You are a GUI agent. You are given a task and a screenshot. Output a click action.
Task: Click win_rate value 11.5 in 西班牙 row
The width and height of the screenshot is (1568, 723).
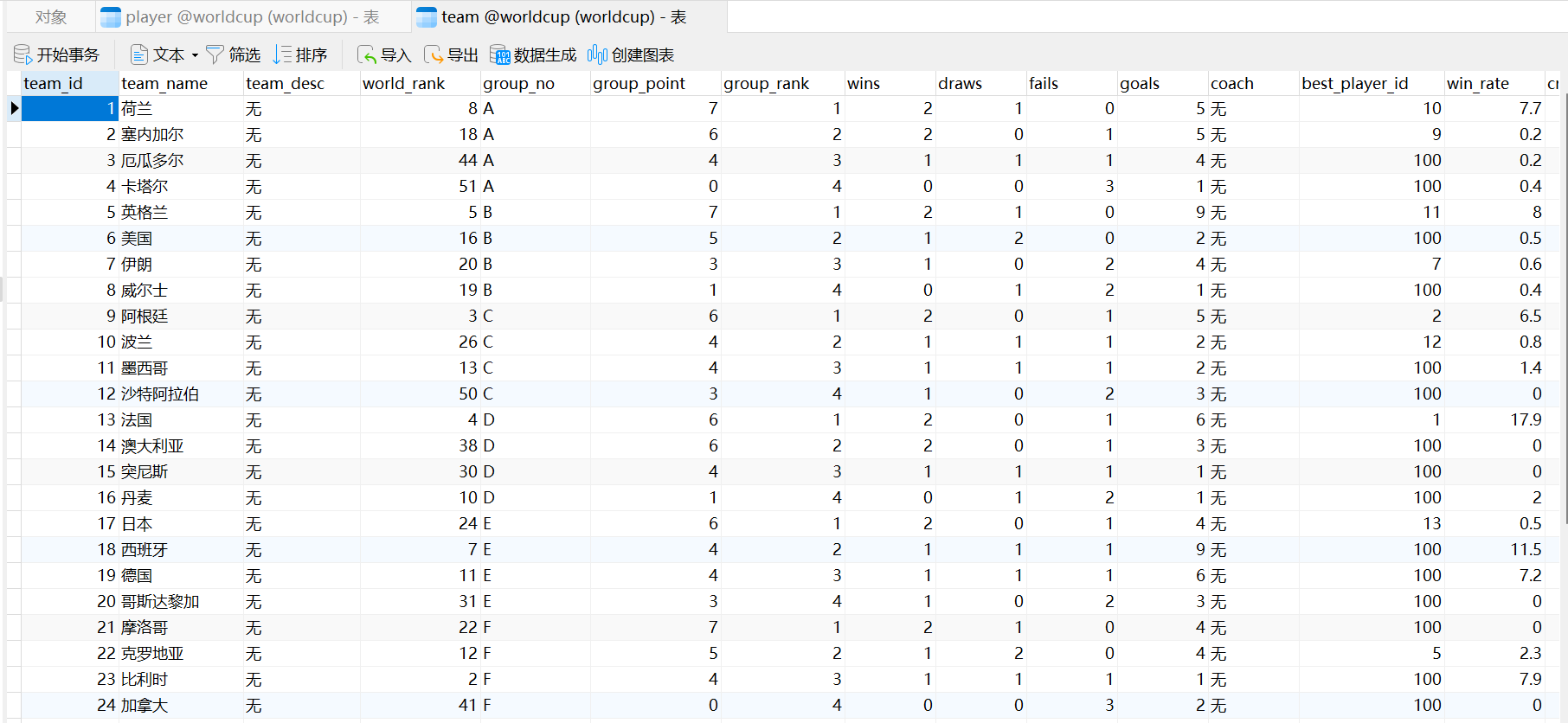pos(1494,549)
